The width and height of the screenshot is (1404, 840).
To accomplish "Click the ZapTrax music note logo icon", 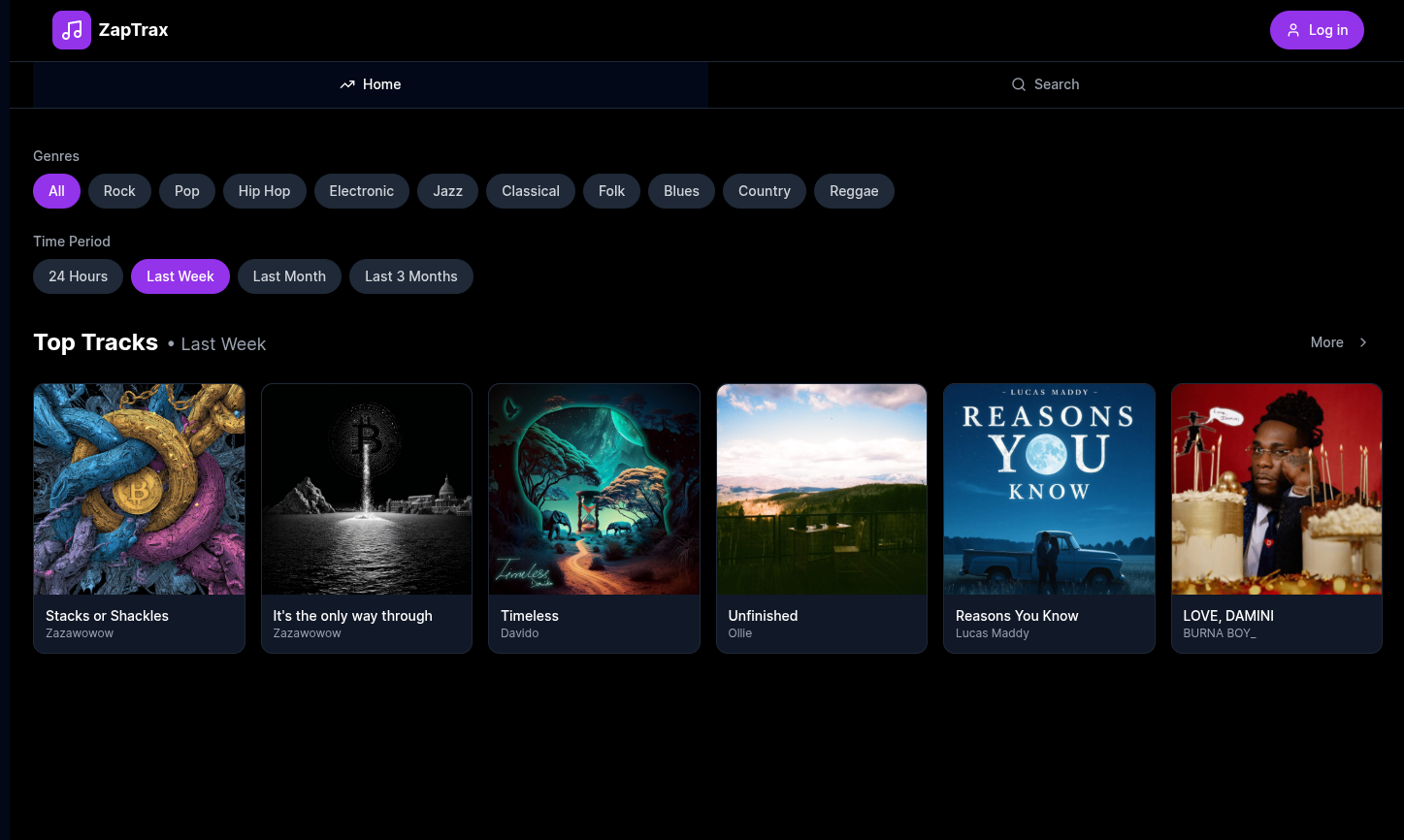I will click(x=71, y=30).
